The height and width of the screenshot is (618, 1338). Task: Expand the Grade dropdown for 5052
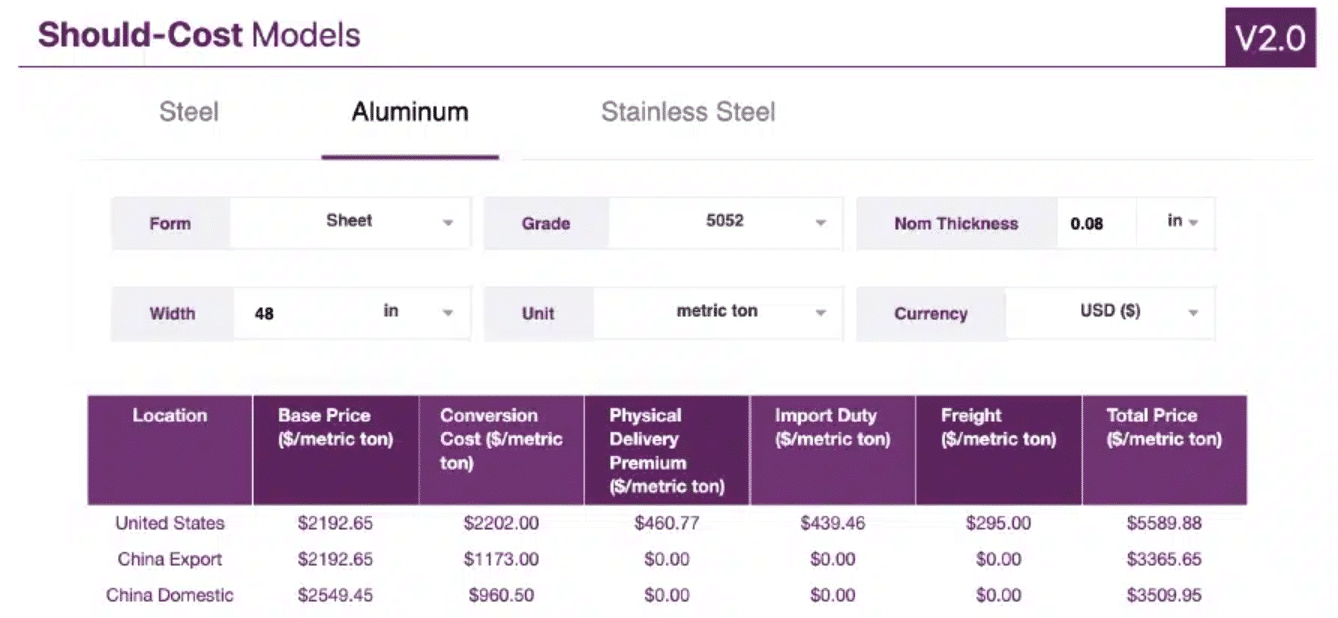pos(724,222)
